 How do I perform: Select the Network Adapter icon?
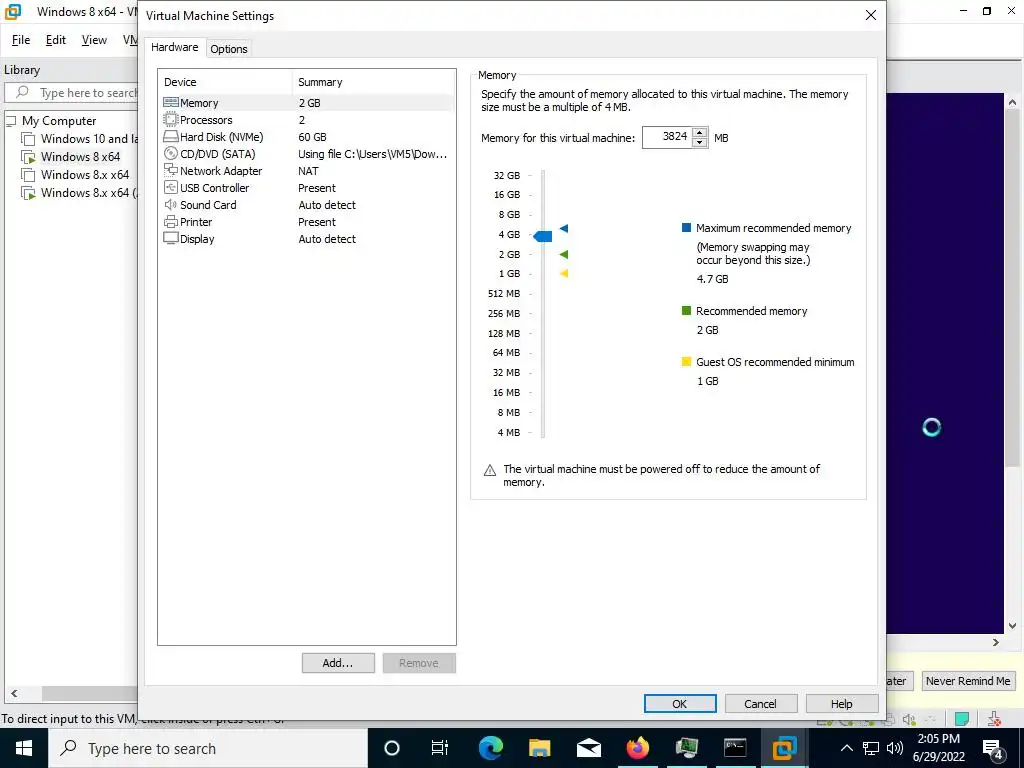[170, 170]
